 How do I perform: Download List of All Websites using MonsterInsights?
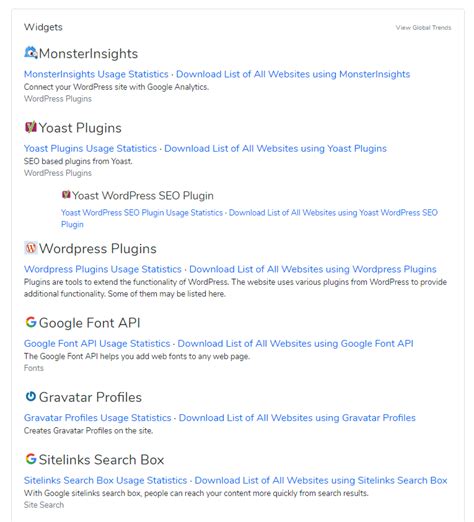293,74
